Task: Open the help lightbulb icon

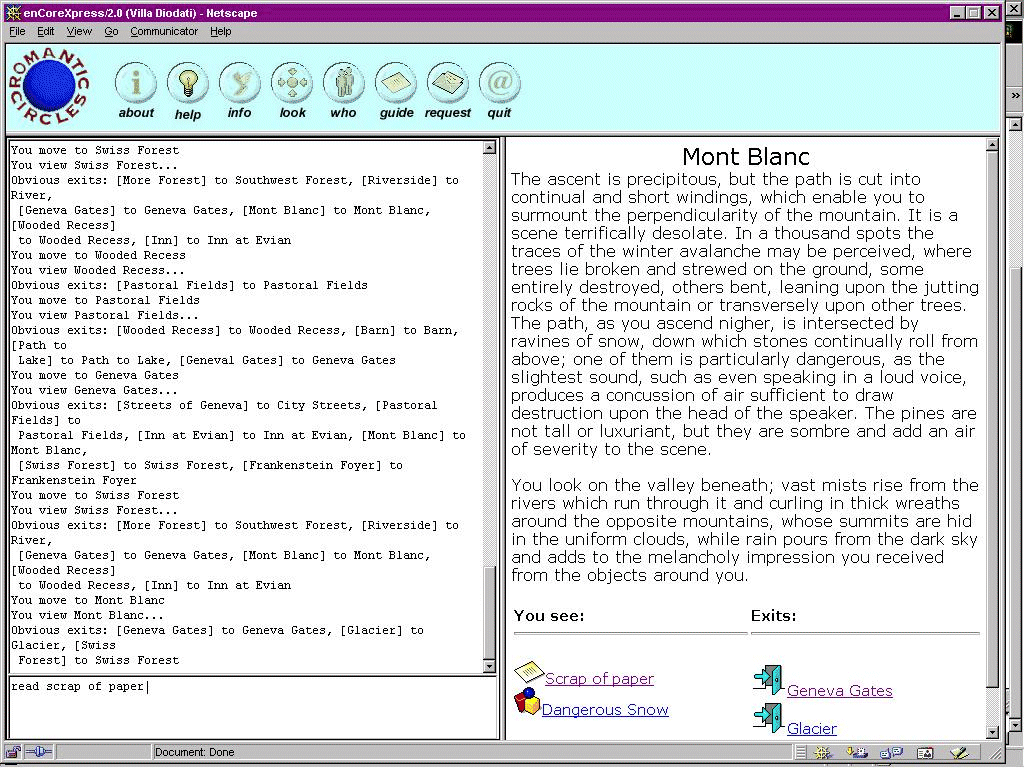Action: point(188,84)
